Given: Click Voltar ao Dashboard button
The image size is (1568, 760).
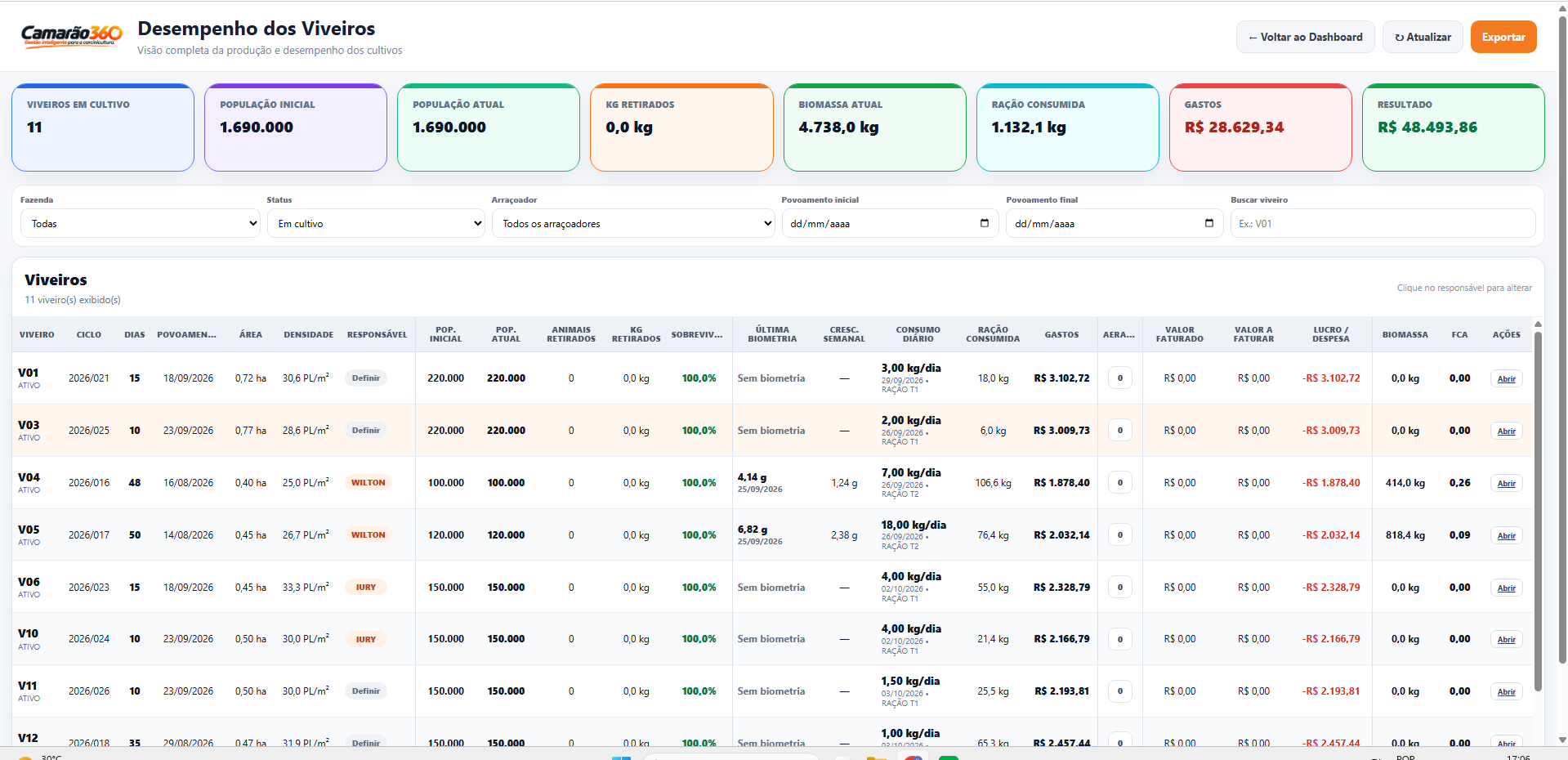Looking at the screenshot, I should click(x=1305, y=37).
